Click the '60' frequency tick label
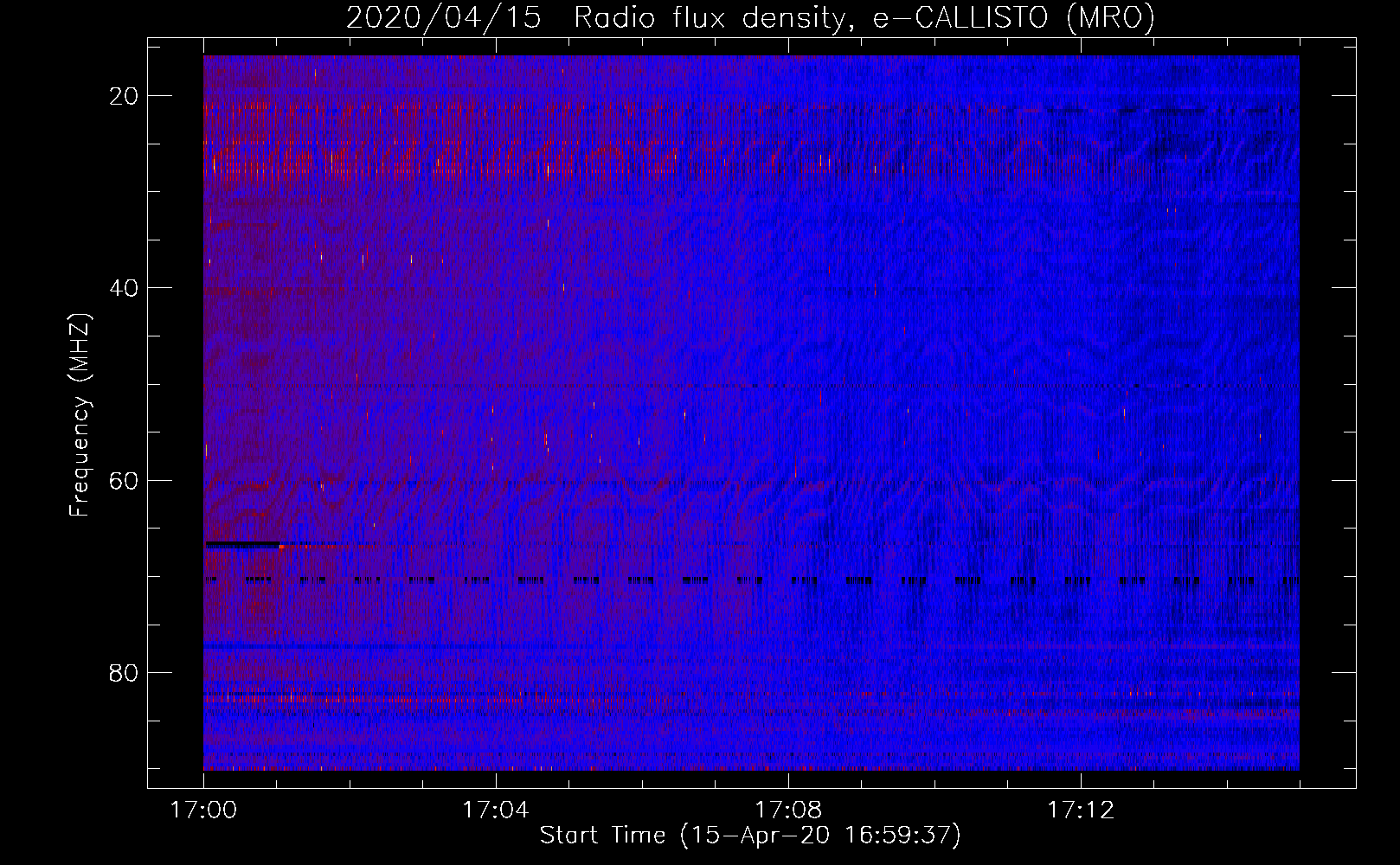The width and height of the screenshot is (1400, 865). (x=124, y=480)
